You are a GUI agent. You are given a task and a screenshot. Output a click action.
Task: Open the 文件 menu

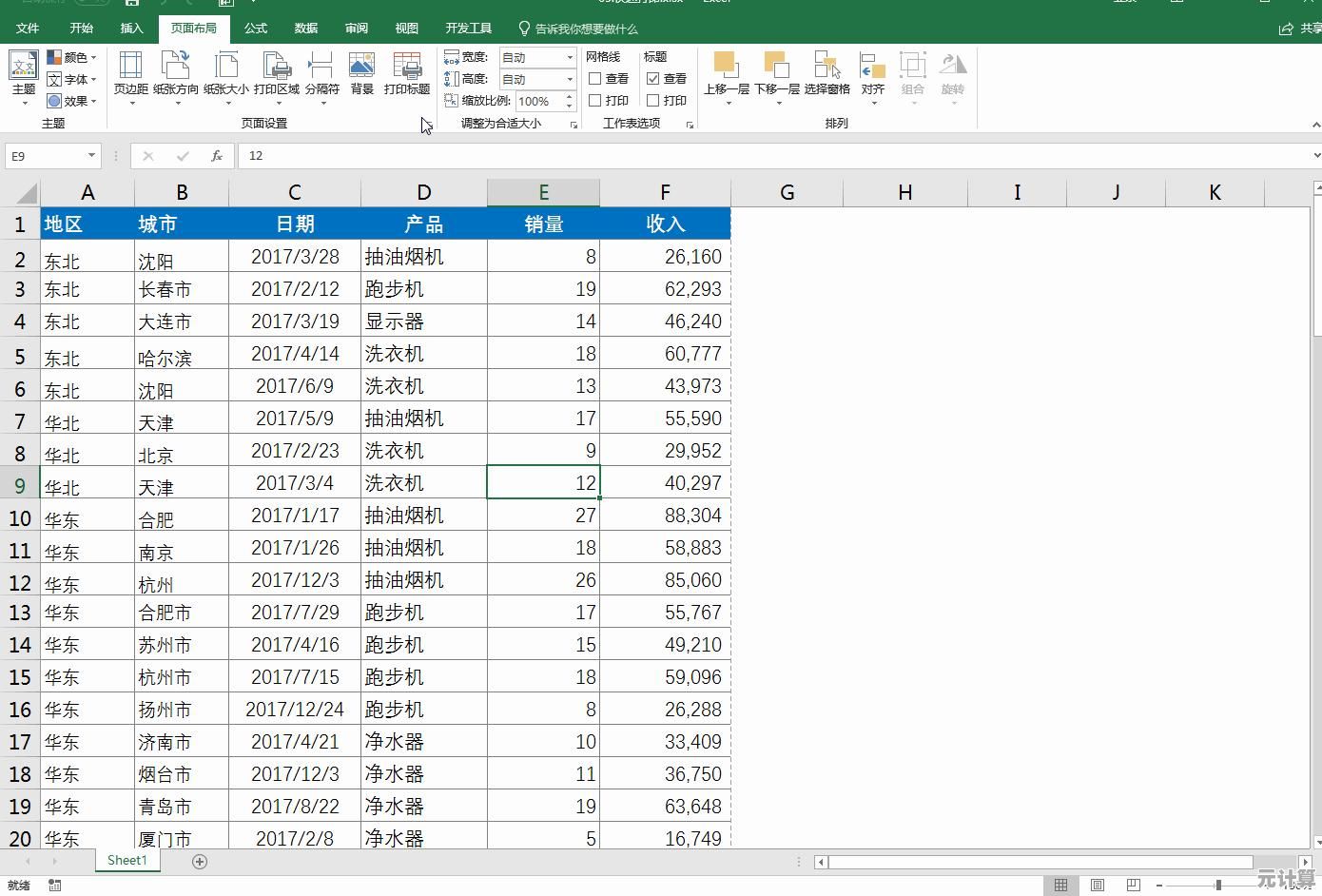click(28, 29)
